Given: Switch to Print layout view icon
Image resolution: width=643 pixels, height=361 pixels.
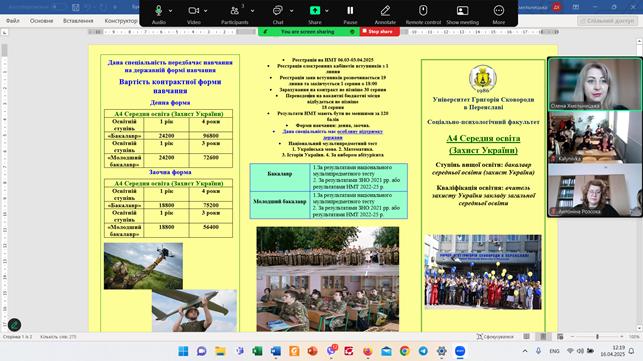Looking at the screenshot, I should pyautogui.click(x=543, y=337).
